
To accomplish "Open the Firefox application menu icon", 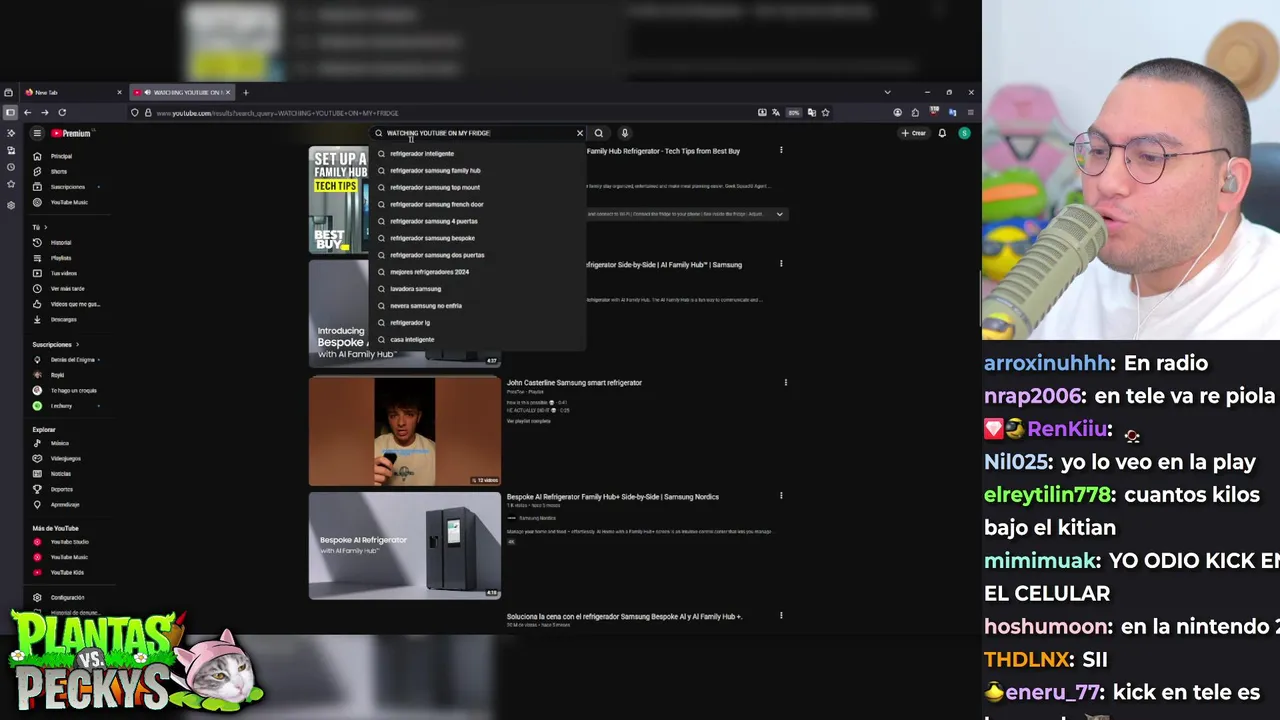I will pyautogui.click(x=970, y=113).
